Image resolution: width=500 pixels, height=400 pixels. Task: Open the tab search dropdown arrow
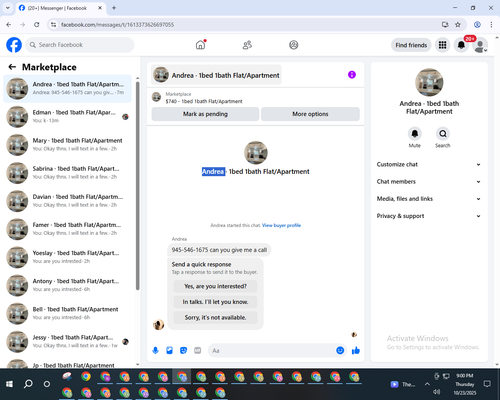click(8, 8)
